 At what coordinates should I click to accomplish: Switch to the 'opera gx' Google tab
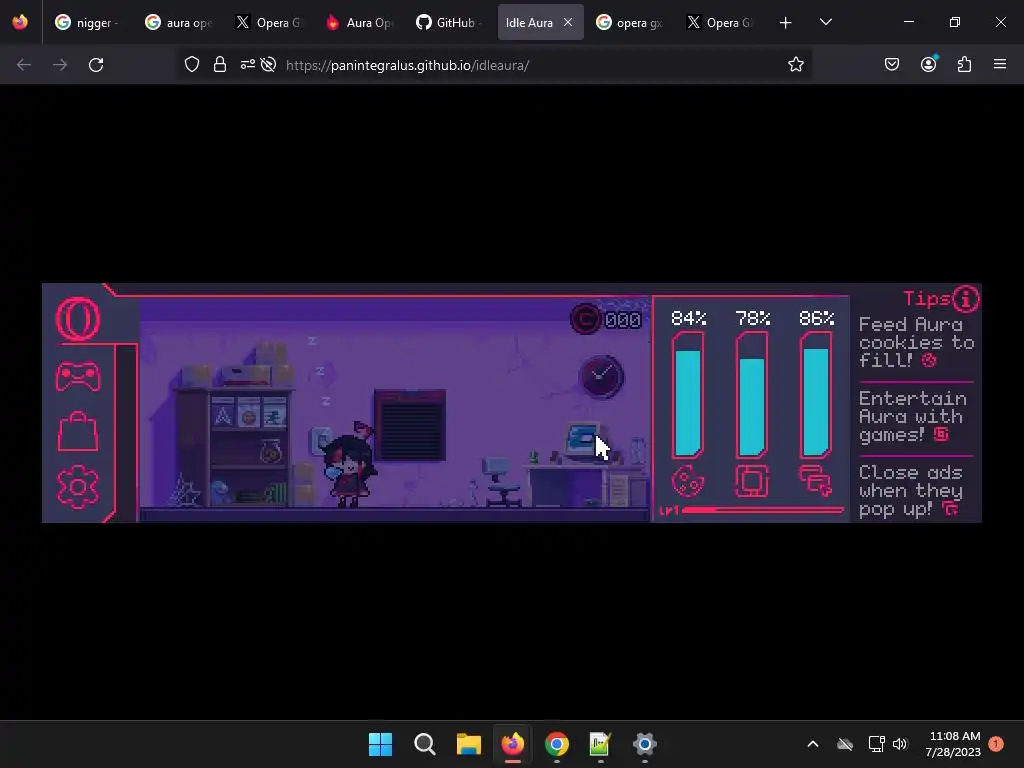[x=629, y=23]
